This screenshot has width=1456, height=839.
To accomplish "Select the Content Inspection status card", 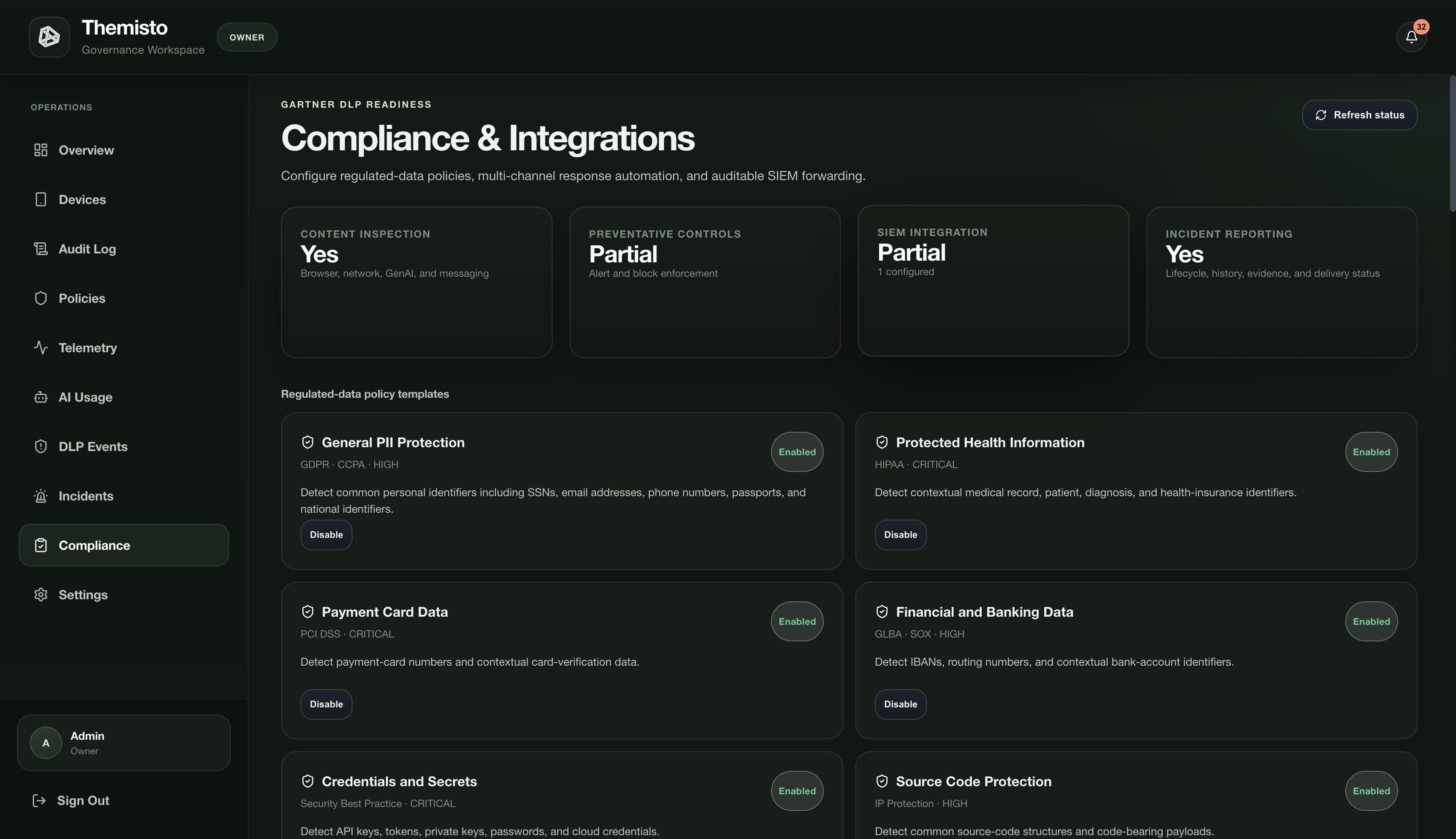I will coord(416,282).
